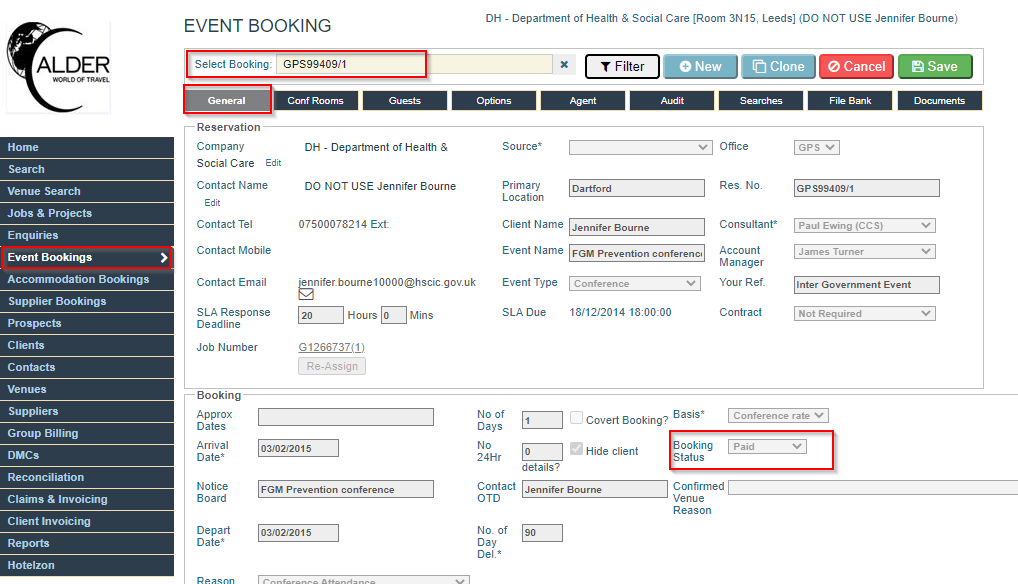Open the Basis Conference rate dropdown
The height and width of the screenshot is (584, 1018).
[778, 415]
